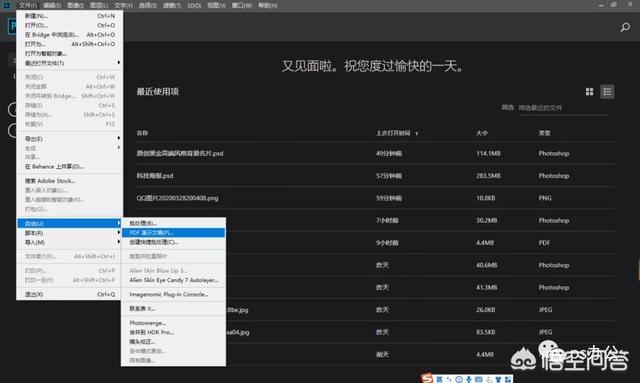
Task: Click the 9小时前 time cell
Action: (x=387, y=243)
